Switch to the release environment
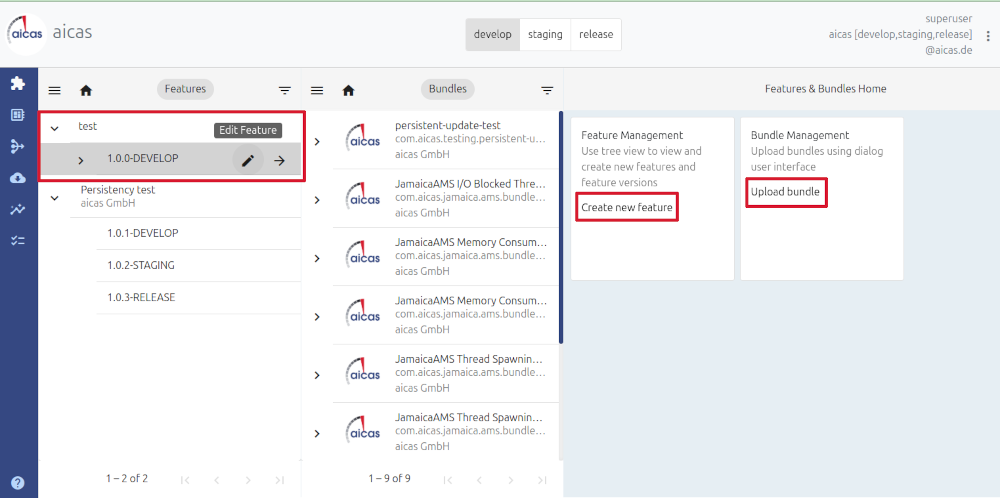The image size is (1000, 498). (596, 34)
